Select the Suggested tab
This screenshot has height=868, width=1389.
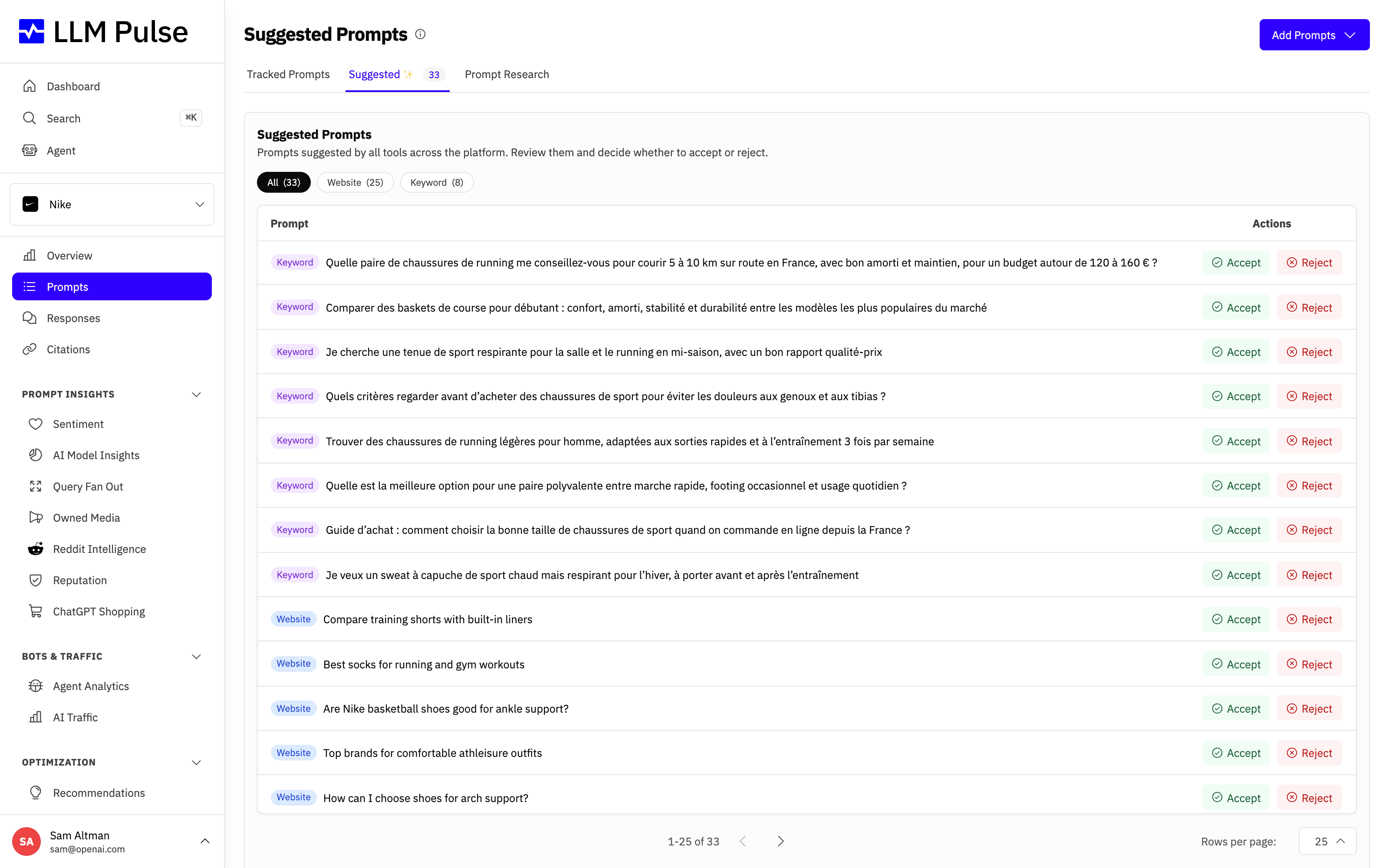tap(397, 74)
